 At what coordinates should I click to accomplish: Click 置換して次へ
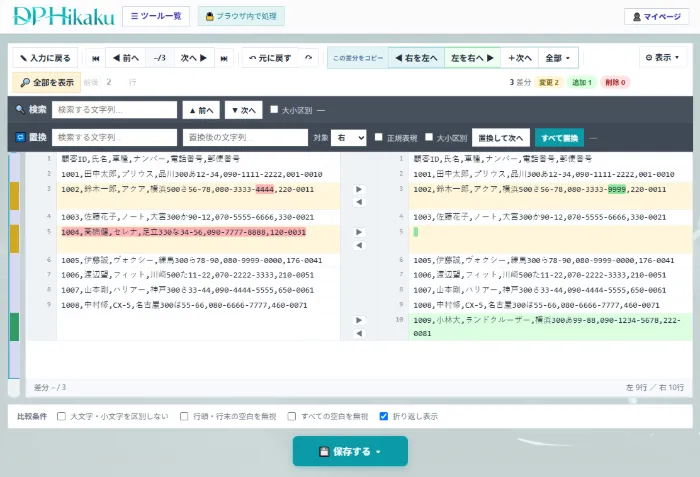501,138
